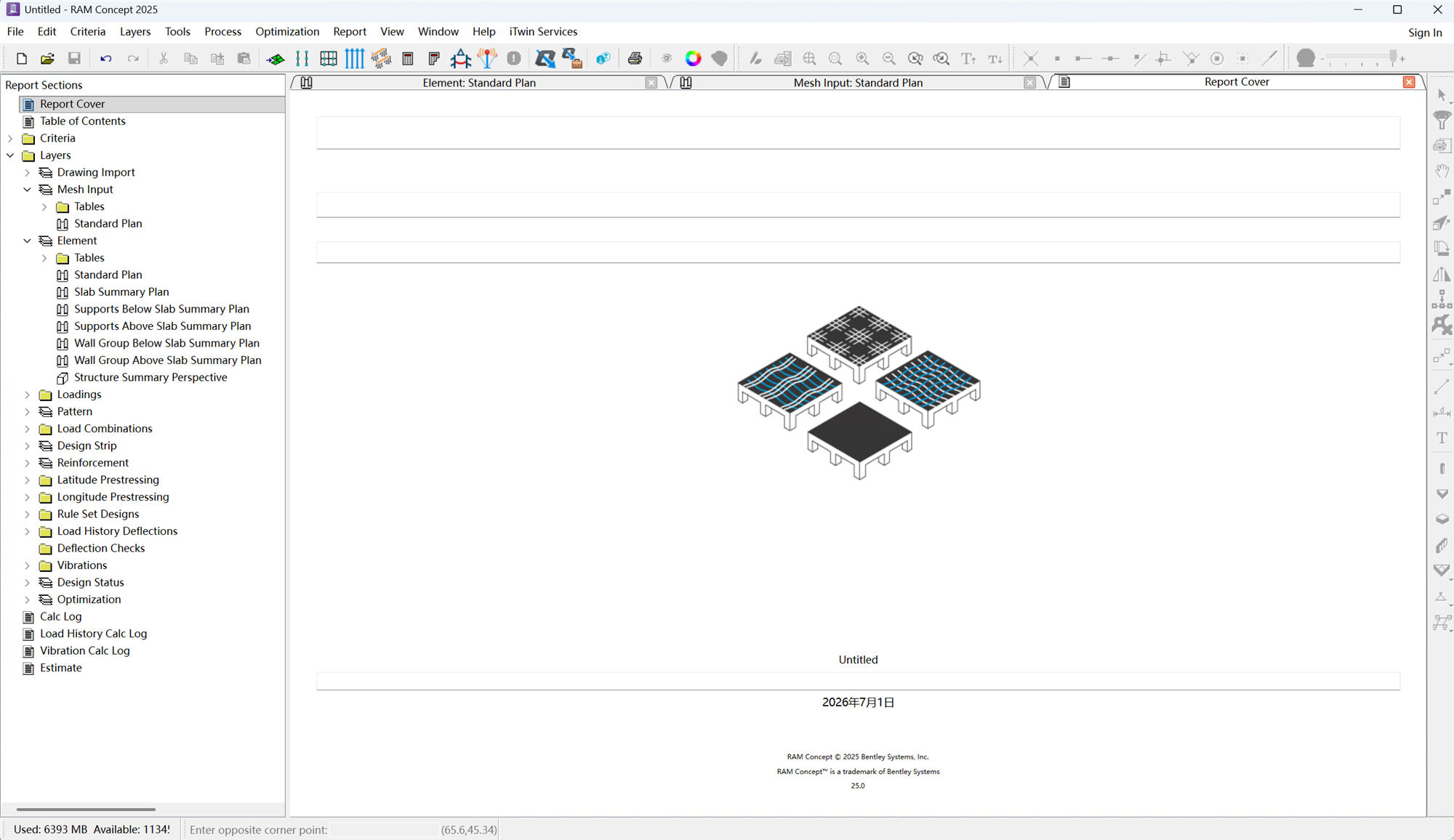This screenshot has width=1454, height=840.
Task: Expand the Vibrations folder
Action: pos(28,565)
